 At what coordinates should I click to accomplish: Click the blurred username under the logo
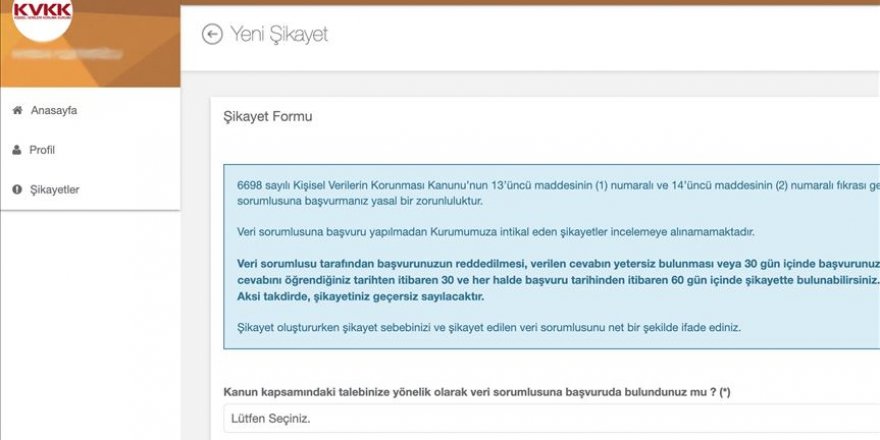point(57,54)
